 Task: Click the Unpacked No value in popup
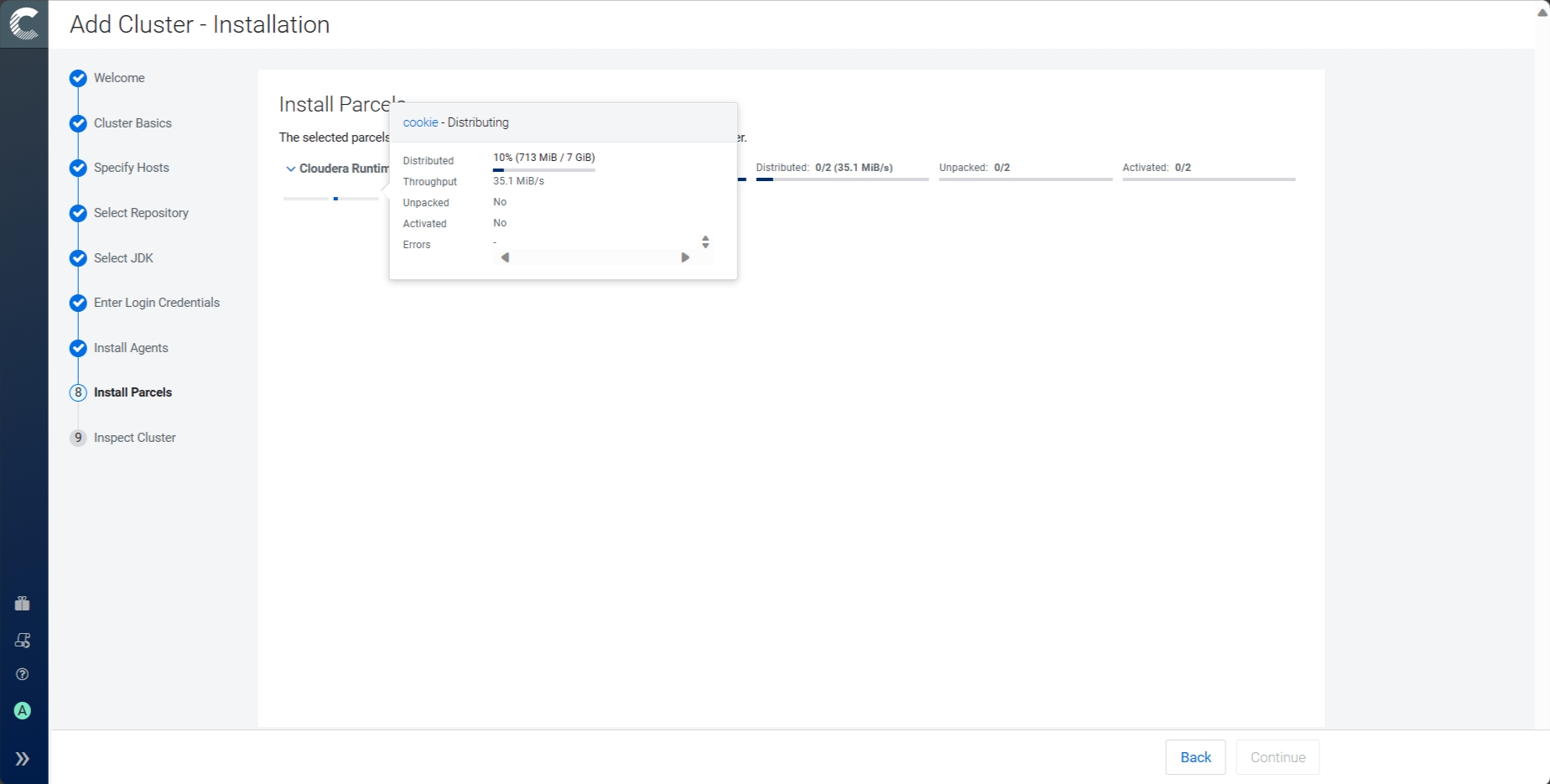coord(500,202)
